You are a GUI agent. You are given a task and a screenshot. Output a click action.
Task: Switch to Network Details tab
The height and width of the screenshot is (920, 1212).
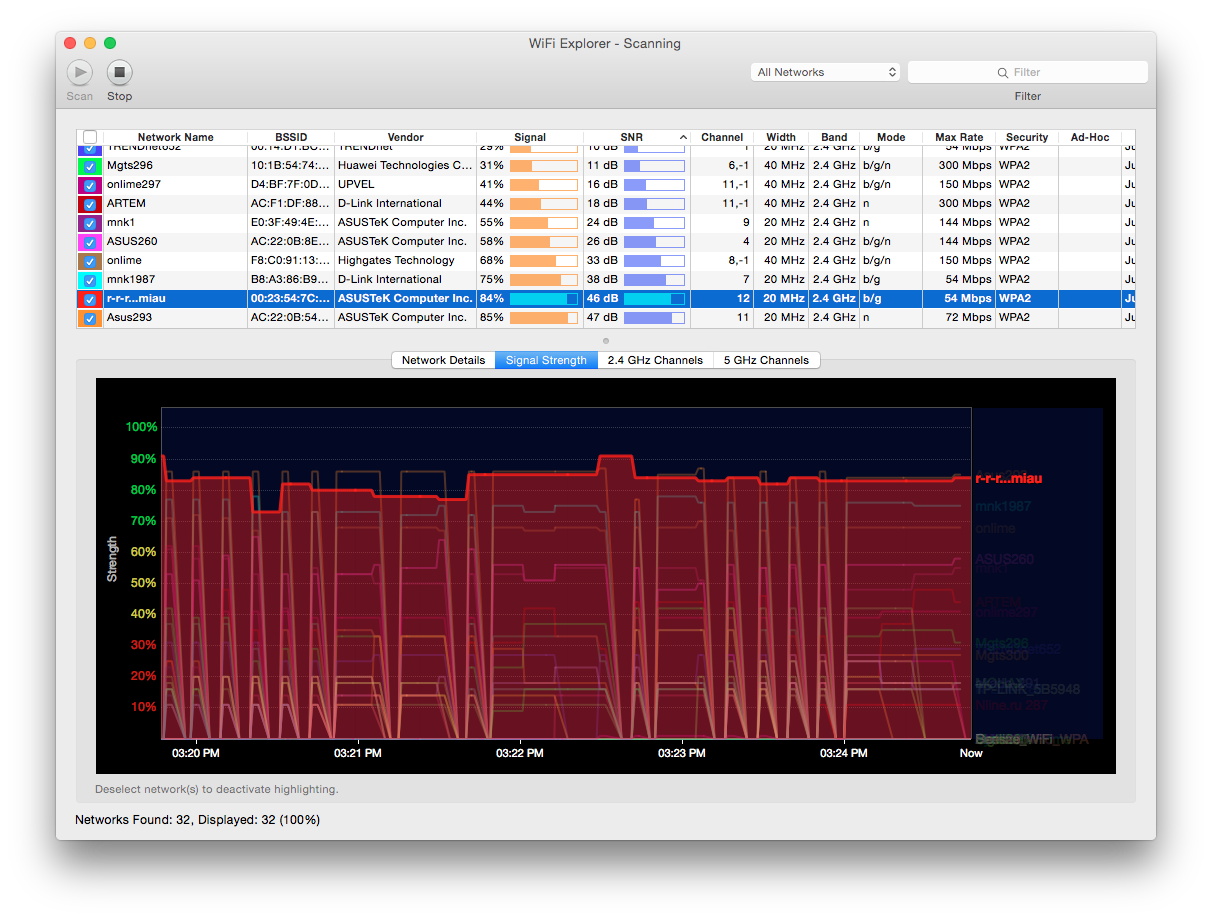[x=443, y=360]
